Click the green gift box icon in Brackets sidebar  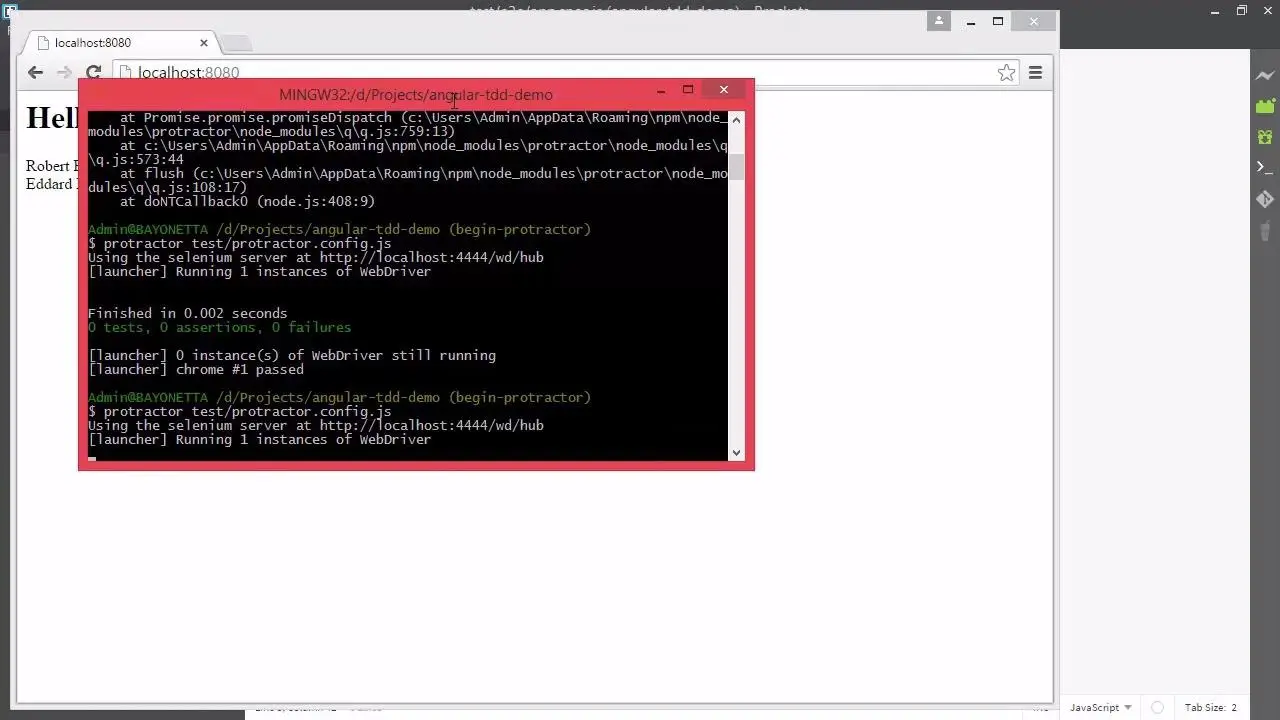(1265, 136)
